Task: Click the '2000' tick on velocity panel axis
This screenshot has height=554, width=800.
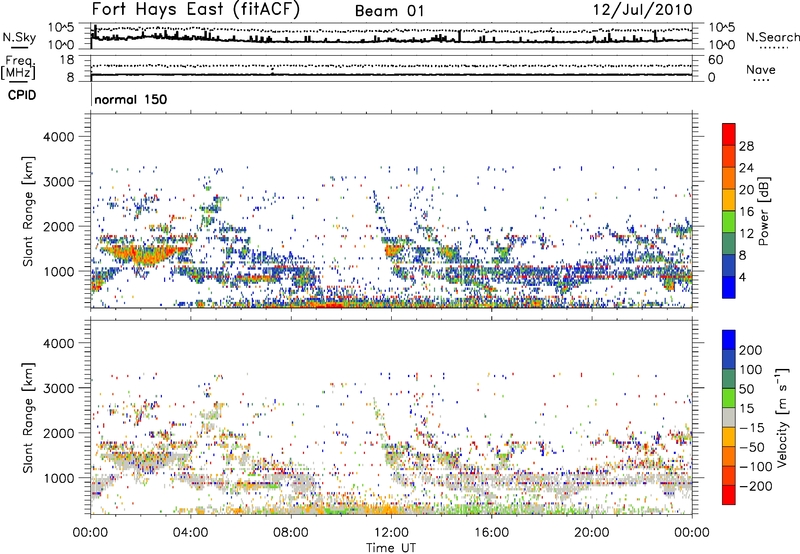Action: pyautogui.click(x=58, y=433)
